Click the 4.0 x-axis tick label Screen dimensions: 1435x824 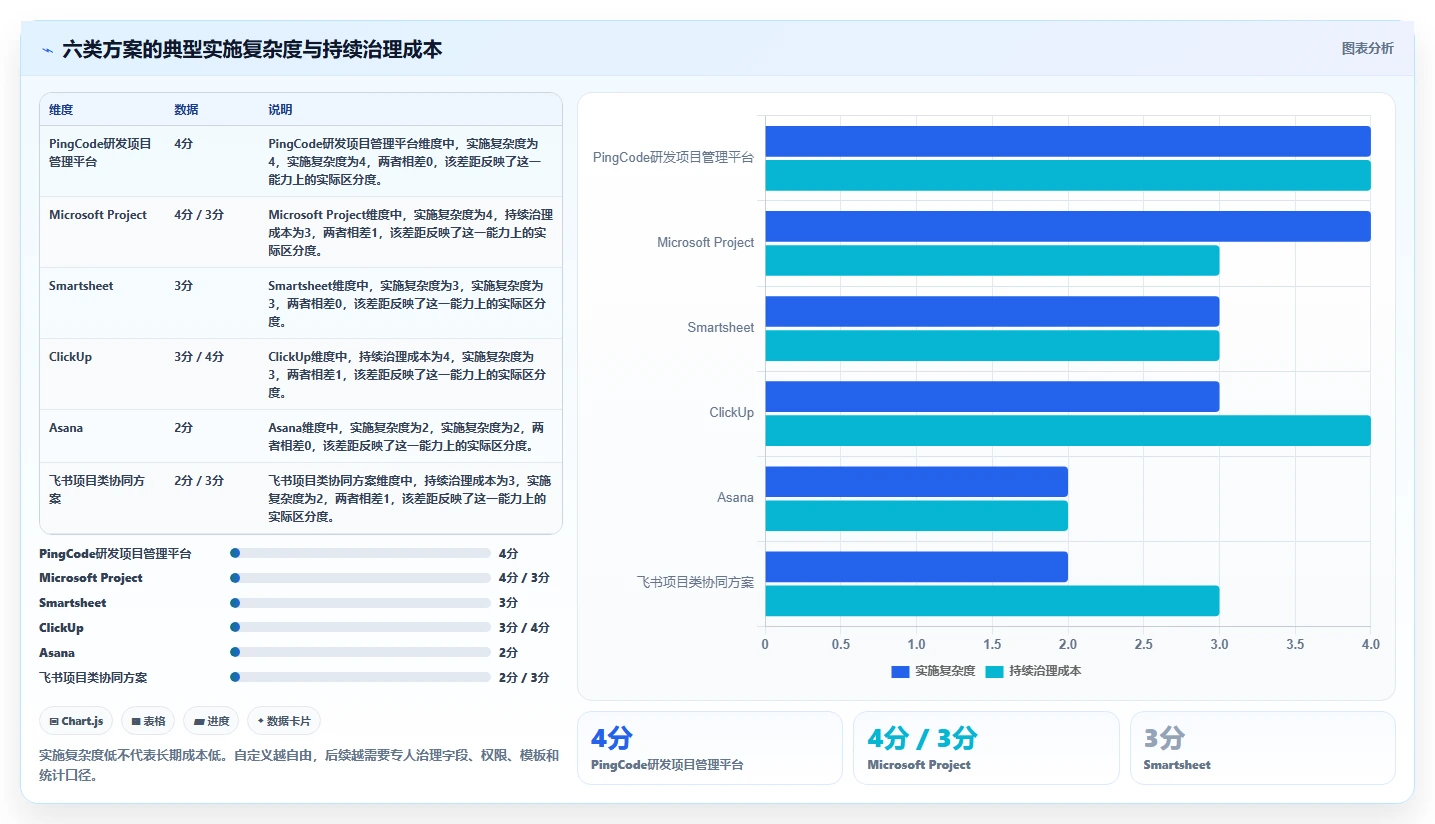[x=1370, y=645]
